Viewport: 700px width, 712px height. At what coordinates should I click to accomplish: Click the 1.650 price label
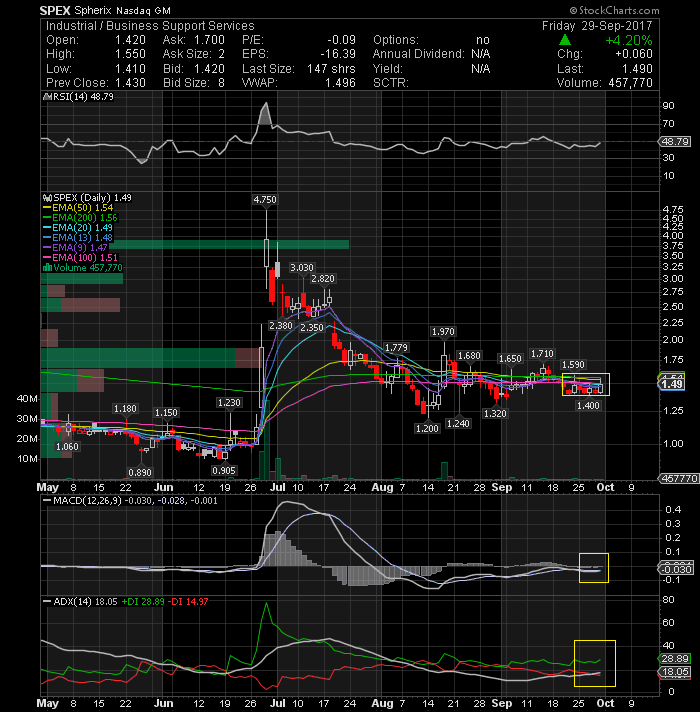click(x=510, y=359)
